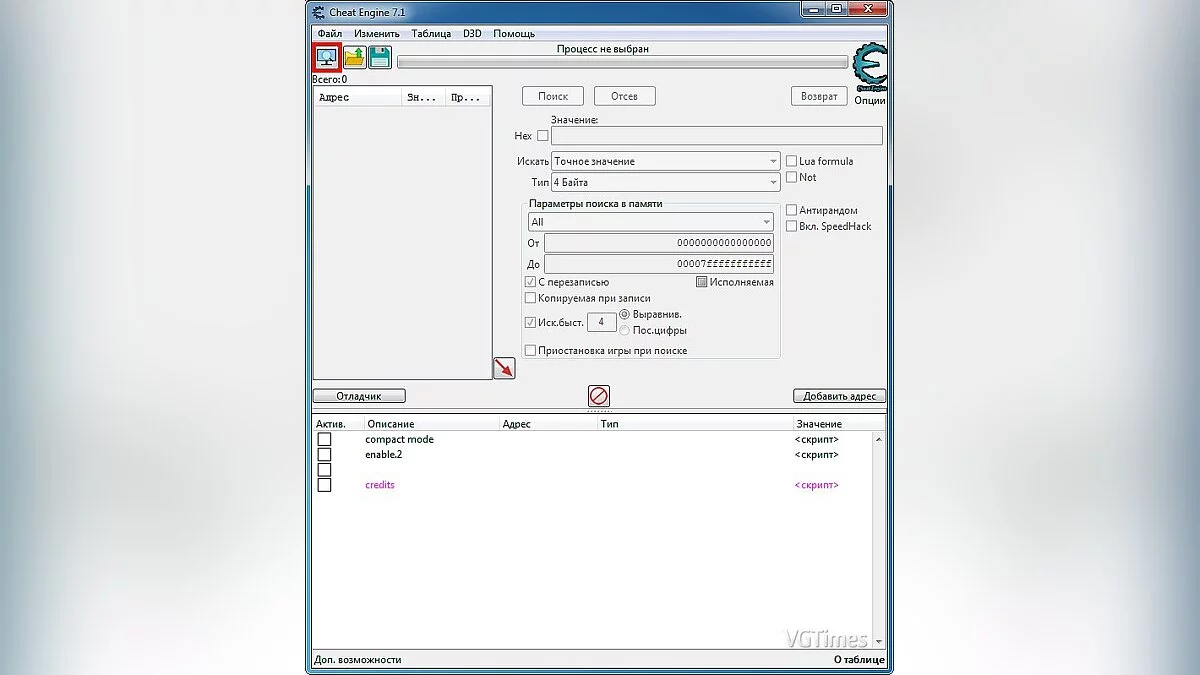
Task: Toggle the Lua formula checkbox
Action: pyautogui.click(x=791, y=161)
